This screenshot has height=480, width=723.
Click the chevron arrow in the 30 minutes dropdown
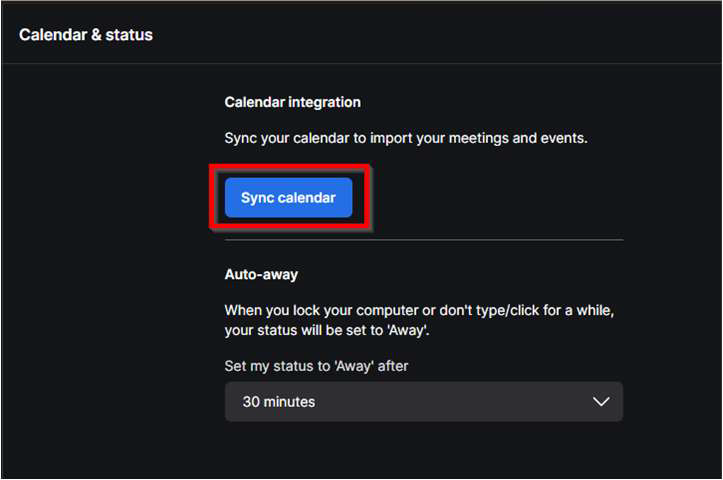pyautogui.click(x=601, y=401)
